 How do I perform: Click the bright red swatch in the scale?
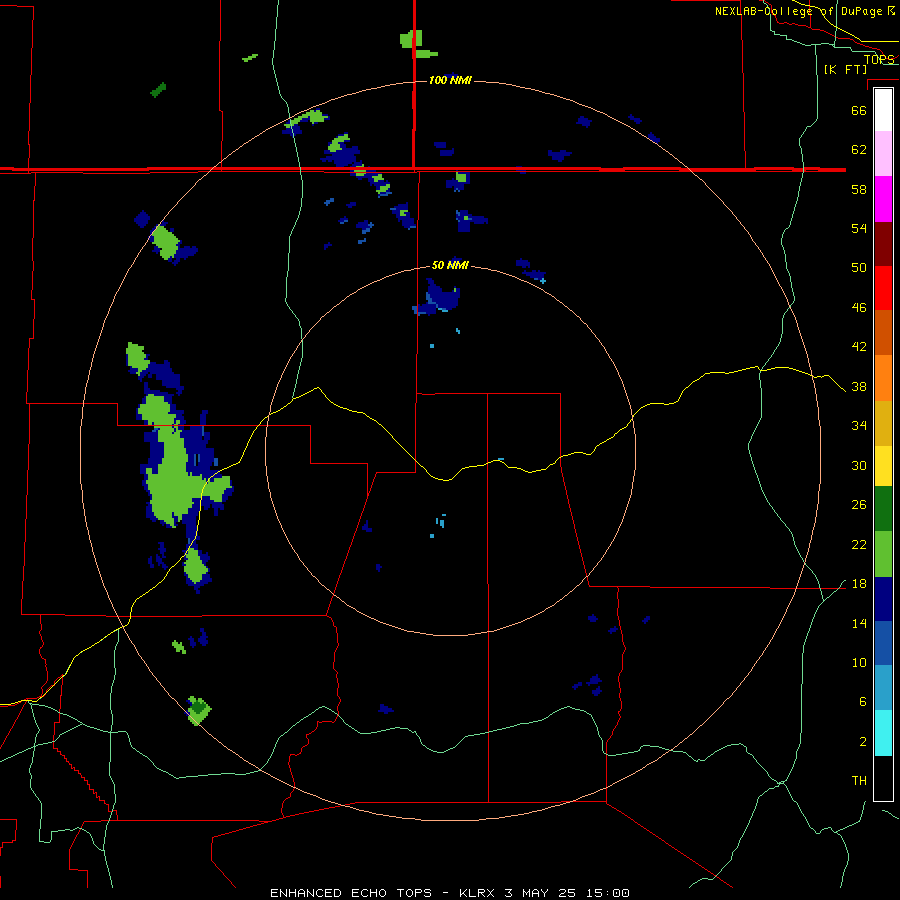(x=883, y=288)
